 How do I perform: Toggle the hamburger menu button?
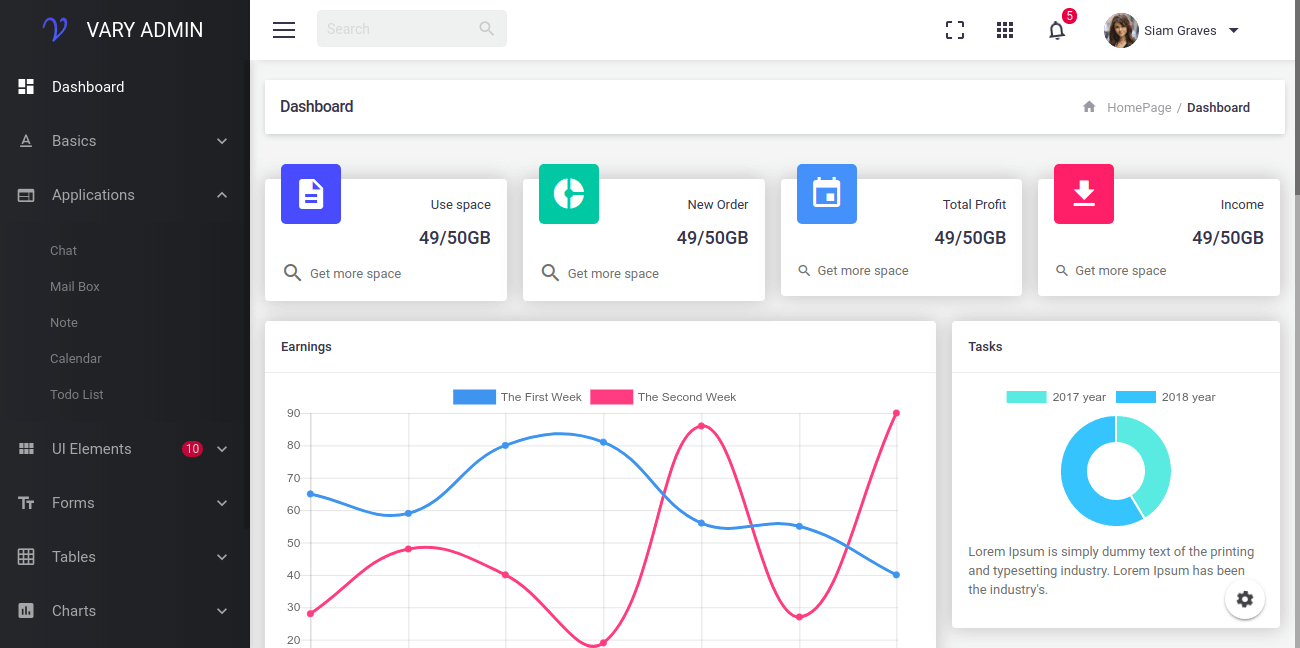284,30
